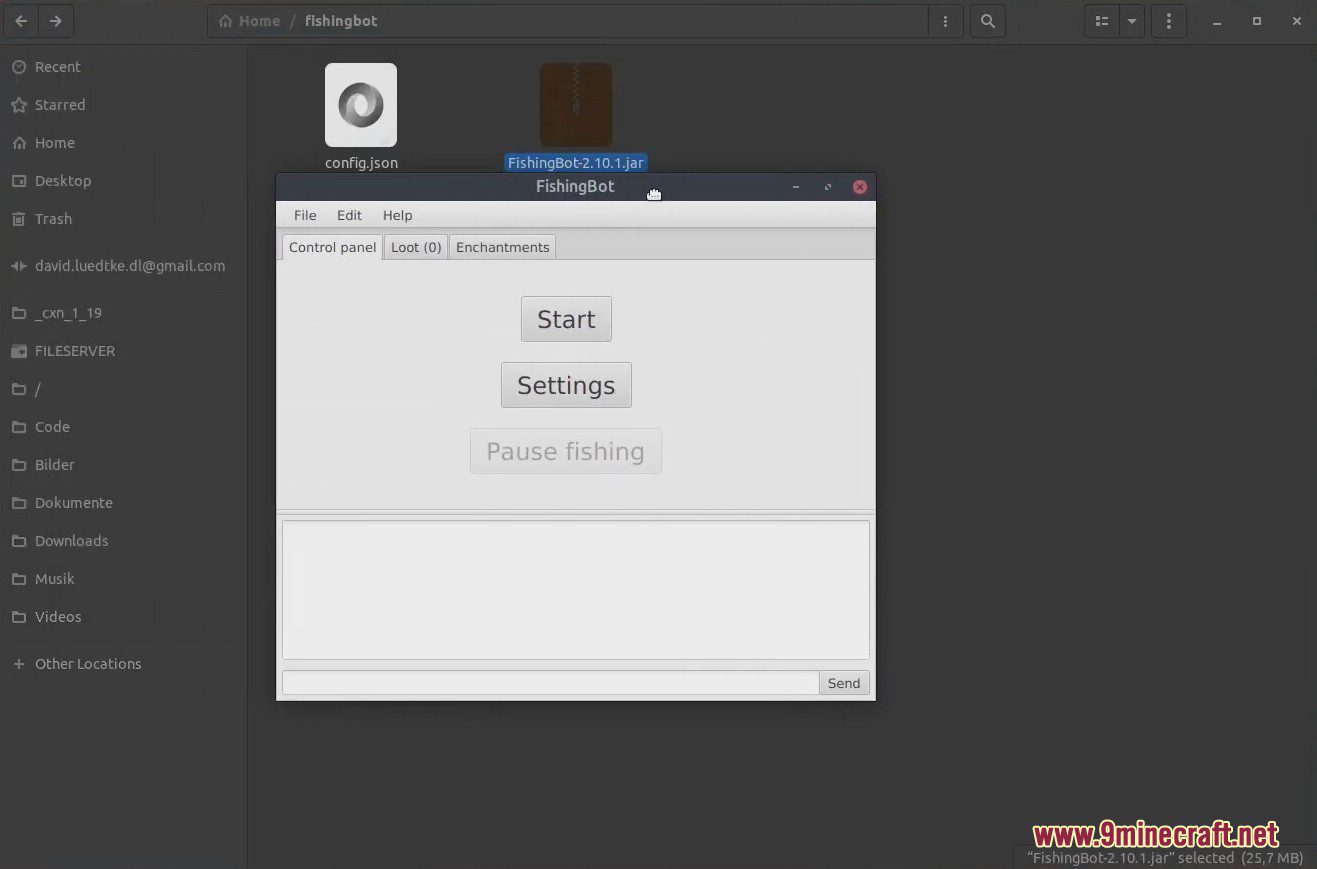Open the File menu in FishingBot
1317x869 pixels.
tap(305, 215)
